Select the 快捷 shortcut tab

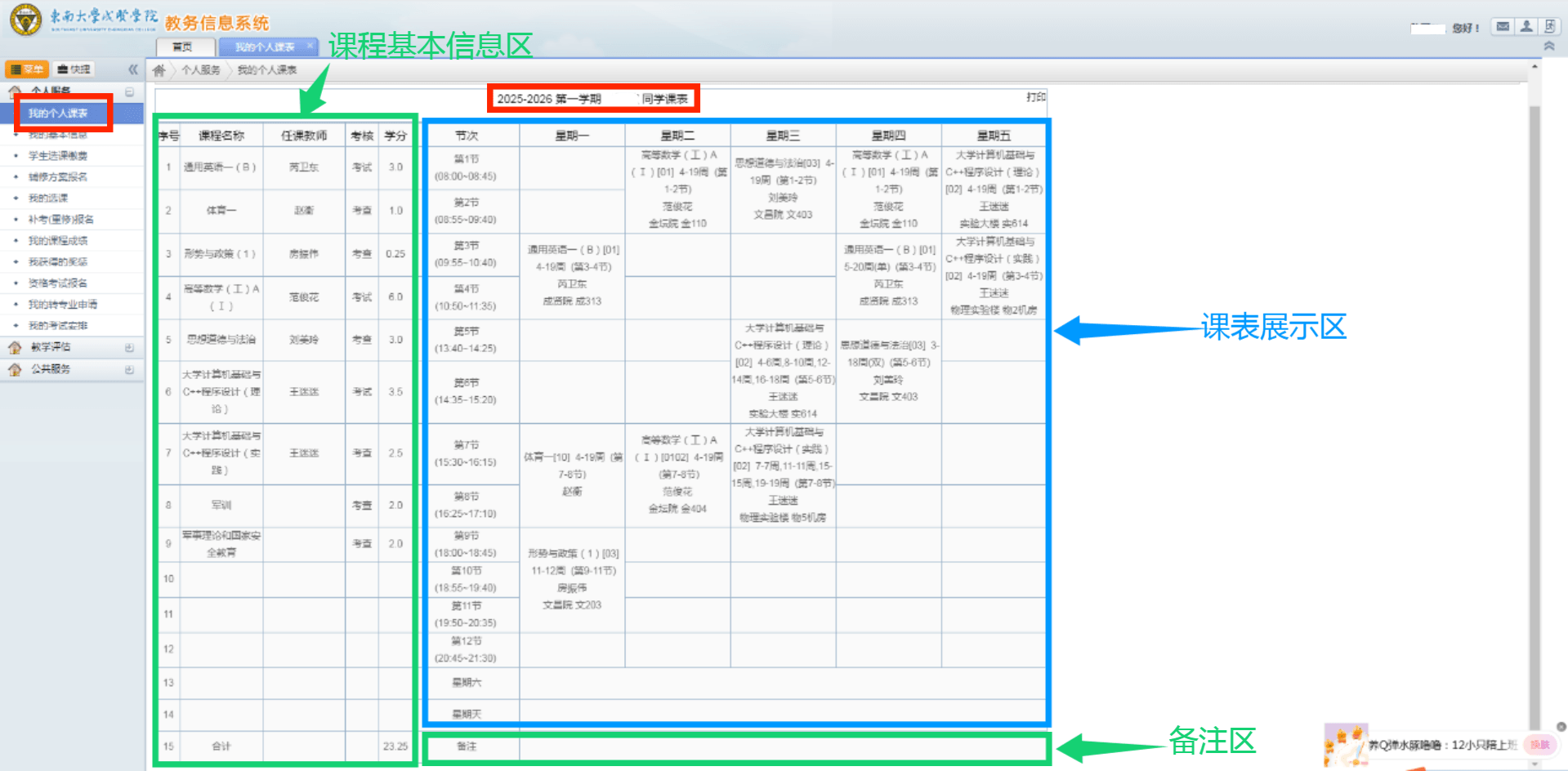[x=74, y=69]
